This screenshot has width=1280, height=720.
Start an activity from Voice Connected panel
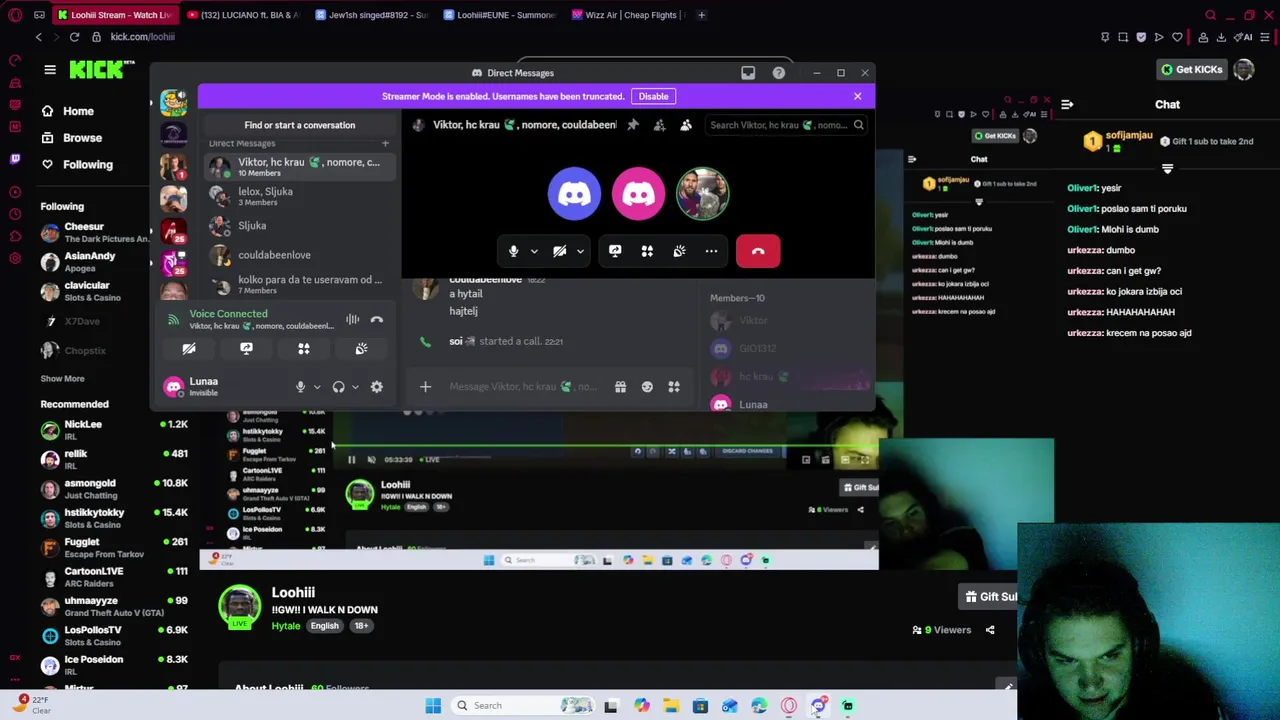304,349
